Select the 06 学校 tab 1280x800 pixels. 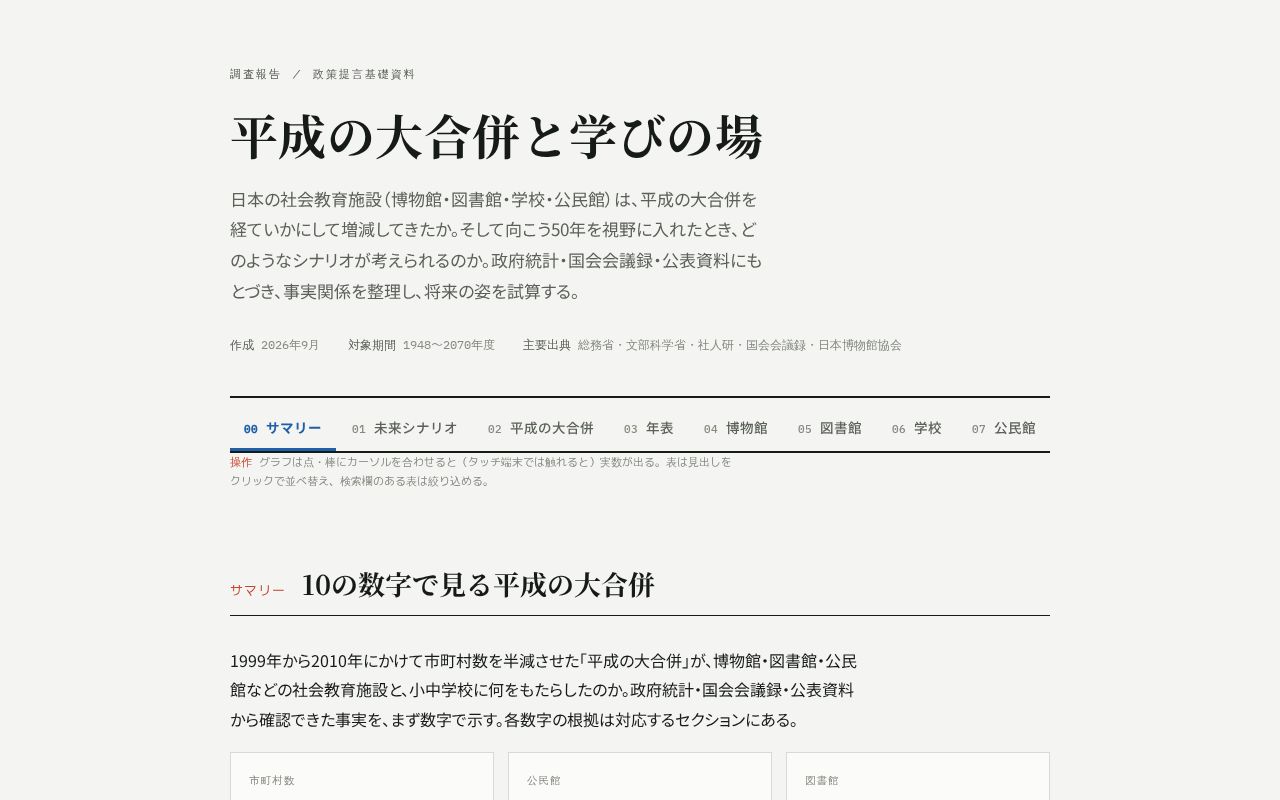point(917,428)
